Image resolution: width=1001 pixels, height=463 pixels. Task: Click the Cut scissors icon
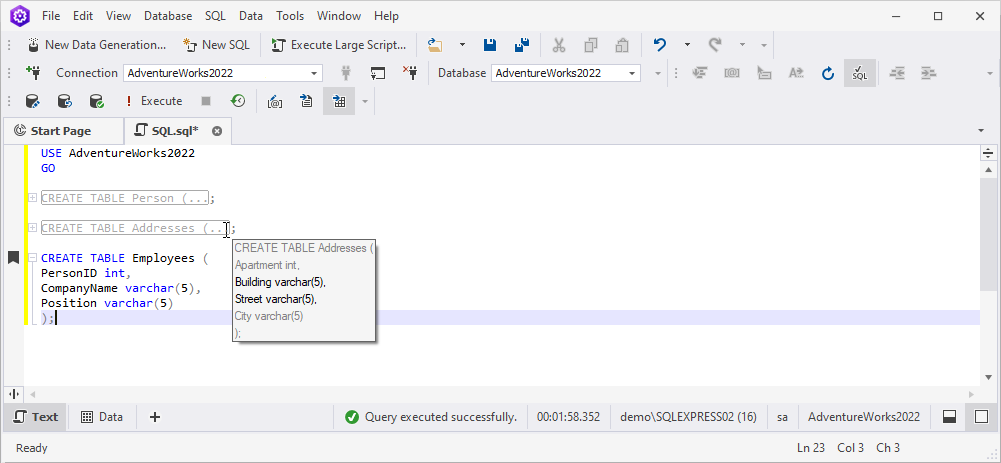point(559,45)
